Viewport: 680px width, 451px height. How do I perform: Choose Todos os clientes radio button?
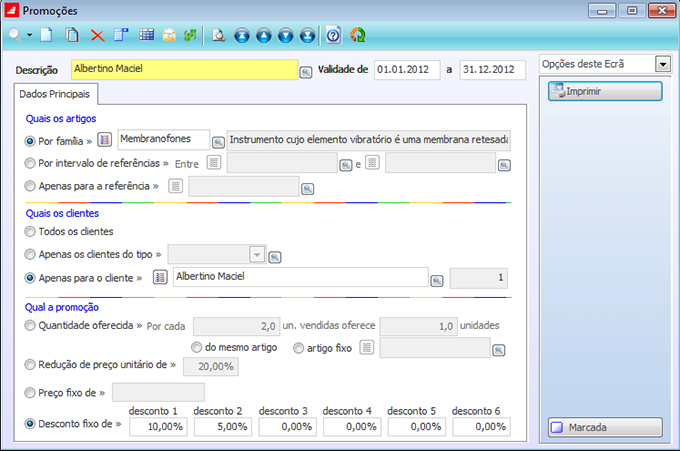(x=30, y=232)
